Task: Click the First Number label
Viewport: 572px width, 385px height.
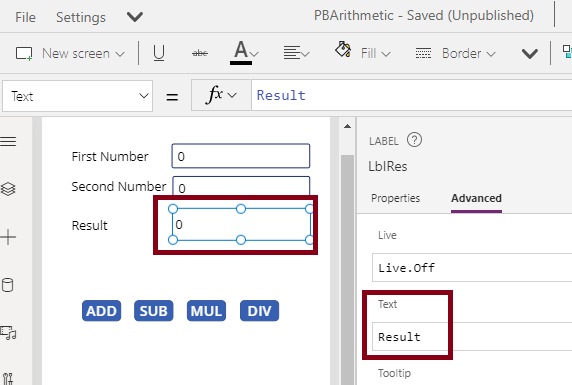Action: (110, 157)
